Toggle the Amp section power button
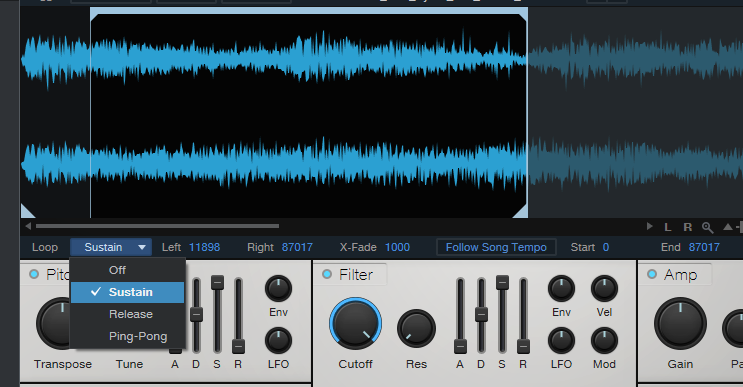The width and height of the screenshot is (743, 387). 652,274
